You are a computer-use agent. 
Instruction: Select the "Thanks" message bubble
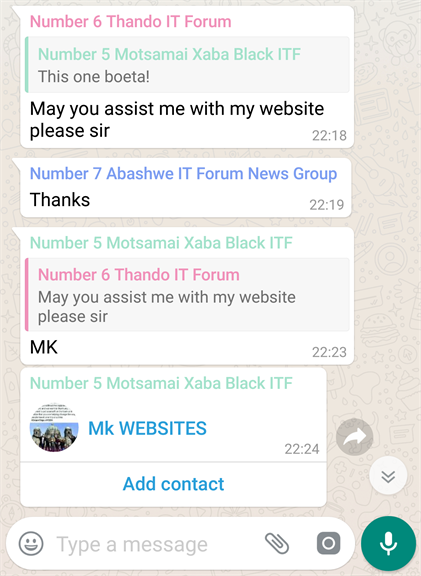[186, 188]
